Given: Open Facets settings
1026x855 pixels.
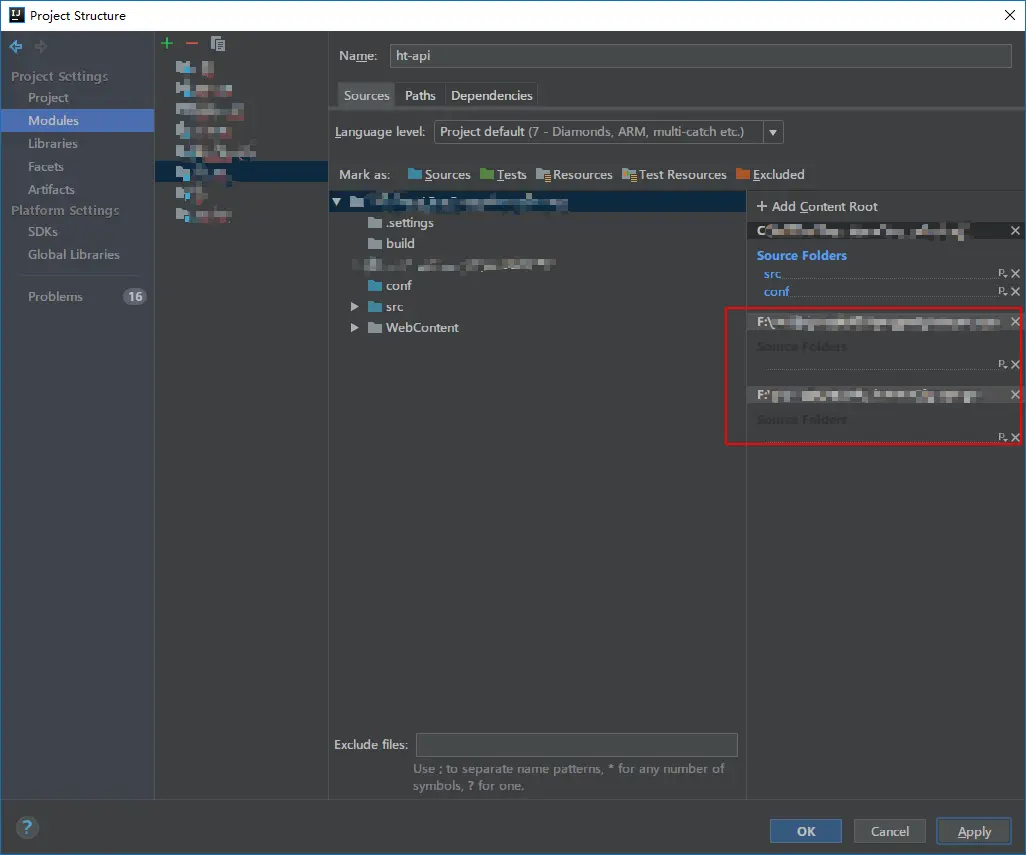Looking at the screenshot, I should pos(45,167).
